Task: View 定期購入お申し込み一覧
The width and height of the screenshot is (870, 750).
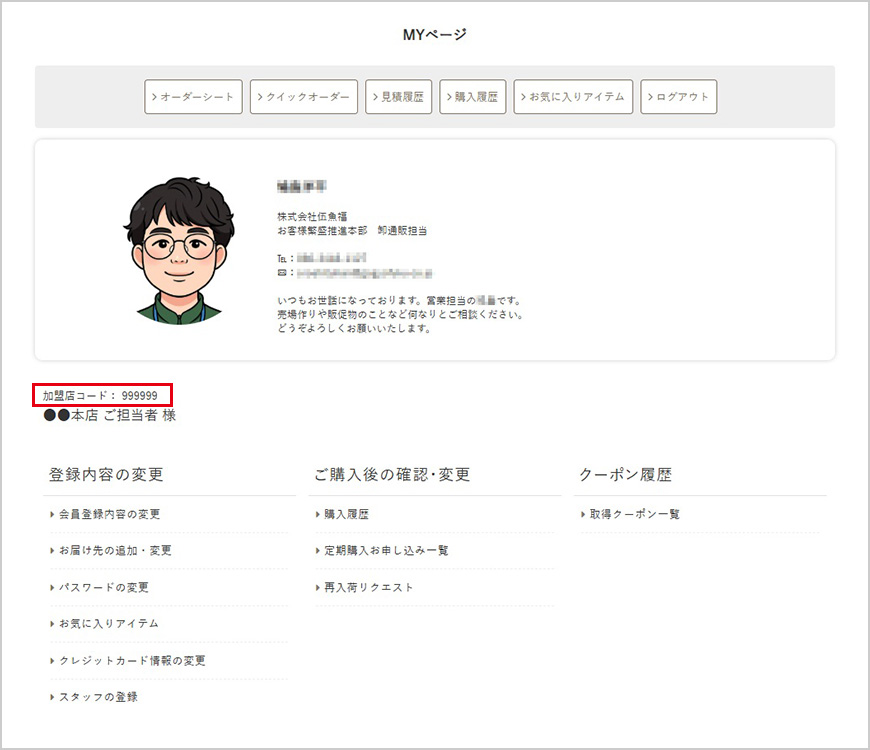Action: 386,551
